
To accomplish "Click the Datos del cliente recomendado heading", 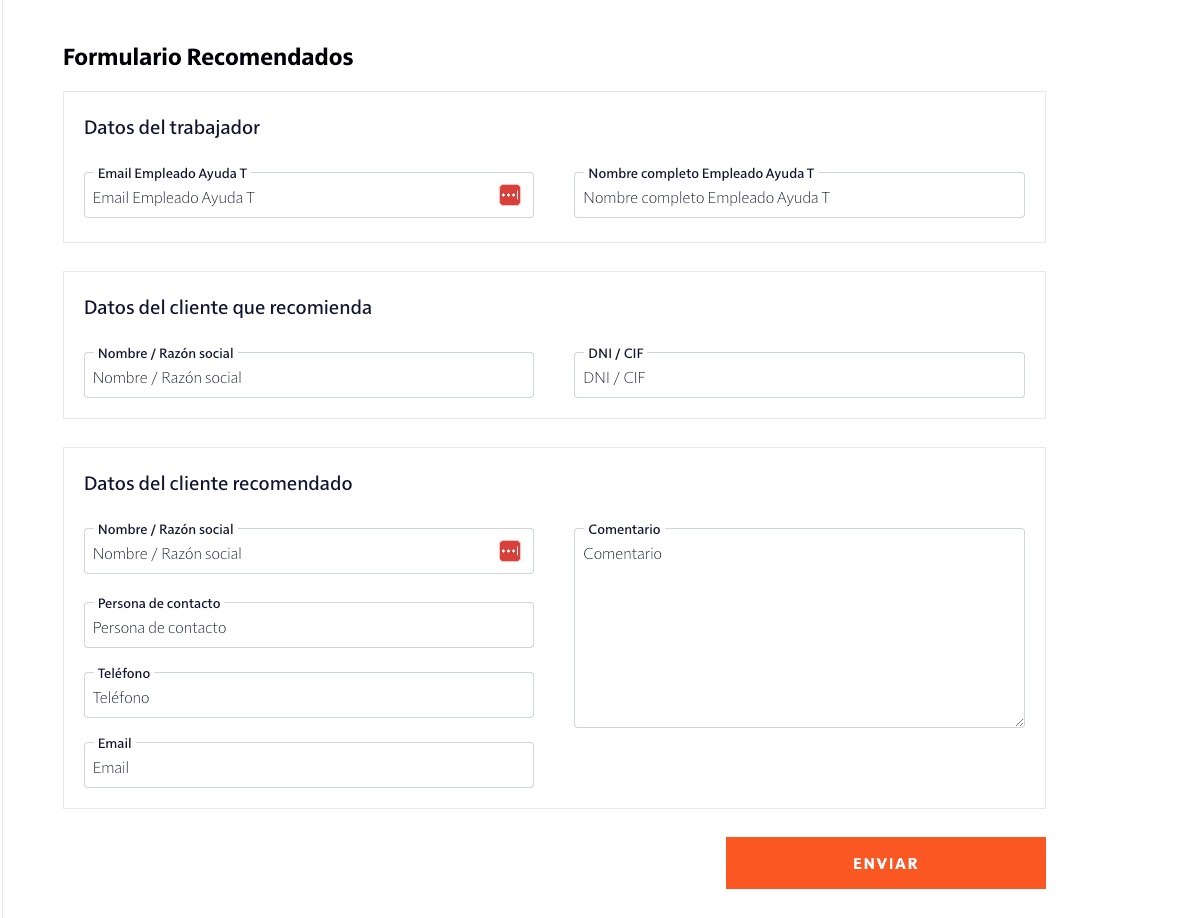I will tap(218, 483).
